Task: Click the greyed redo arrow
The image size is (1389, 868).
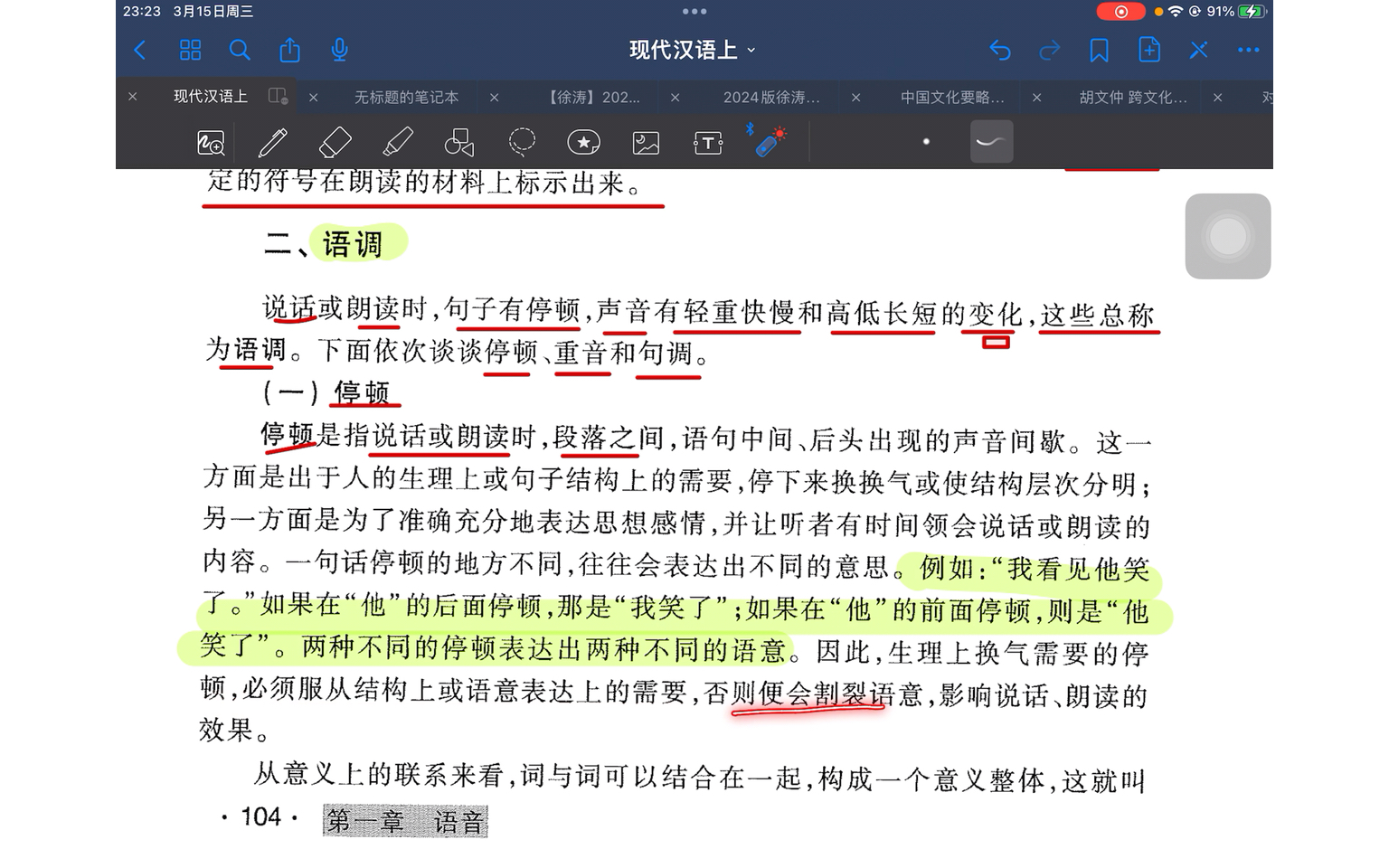Action: pyautogui.click(x=1050, y=50)
